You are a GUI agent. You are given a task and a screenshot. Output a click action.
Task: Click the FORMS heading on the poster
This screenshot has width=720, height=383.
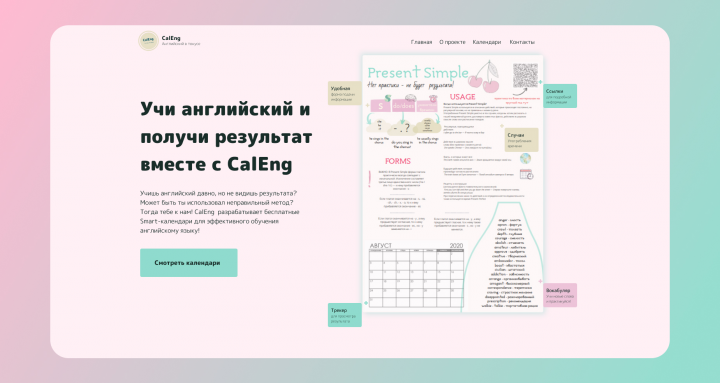pos(398,161)
